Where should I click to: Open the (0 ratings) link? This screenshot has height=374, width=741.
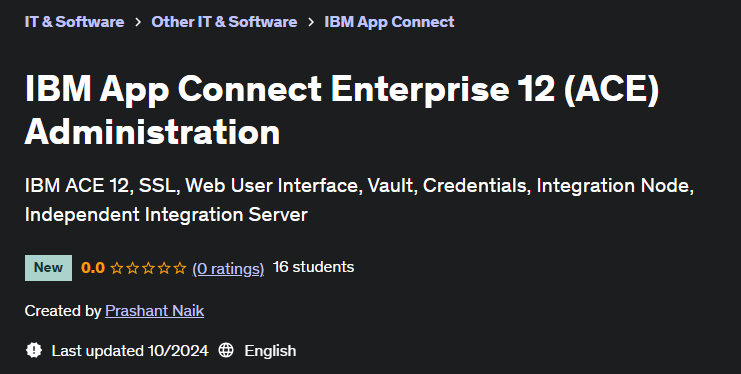pyautogui.click(x=228, y=269)
